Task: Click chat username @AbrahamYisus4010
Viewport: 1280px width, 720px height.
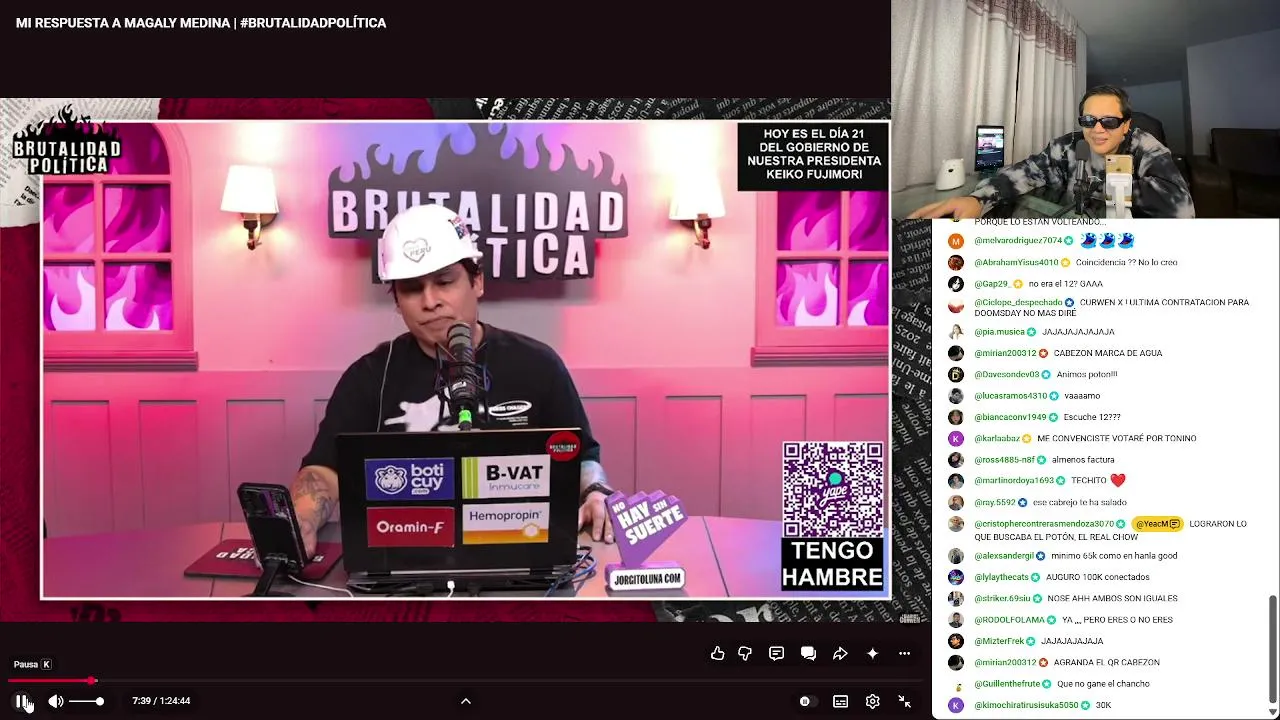Action: 1016,263
